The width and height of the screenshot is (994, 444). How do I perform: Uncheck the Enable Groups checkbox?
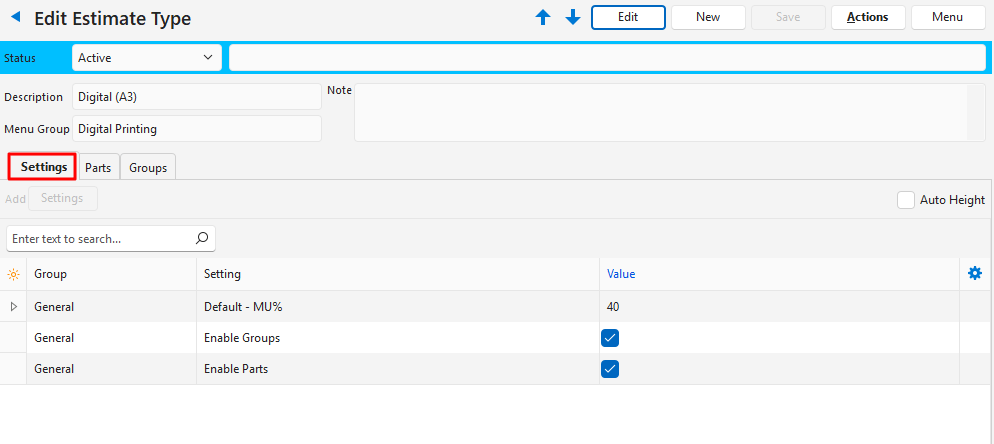[610, 338]
